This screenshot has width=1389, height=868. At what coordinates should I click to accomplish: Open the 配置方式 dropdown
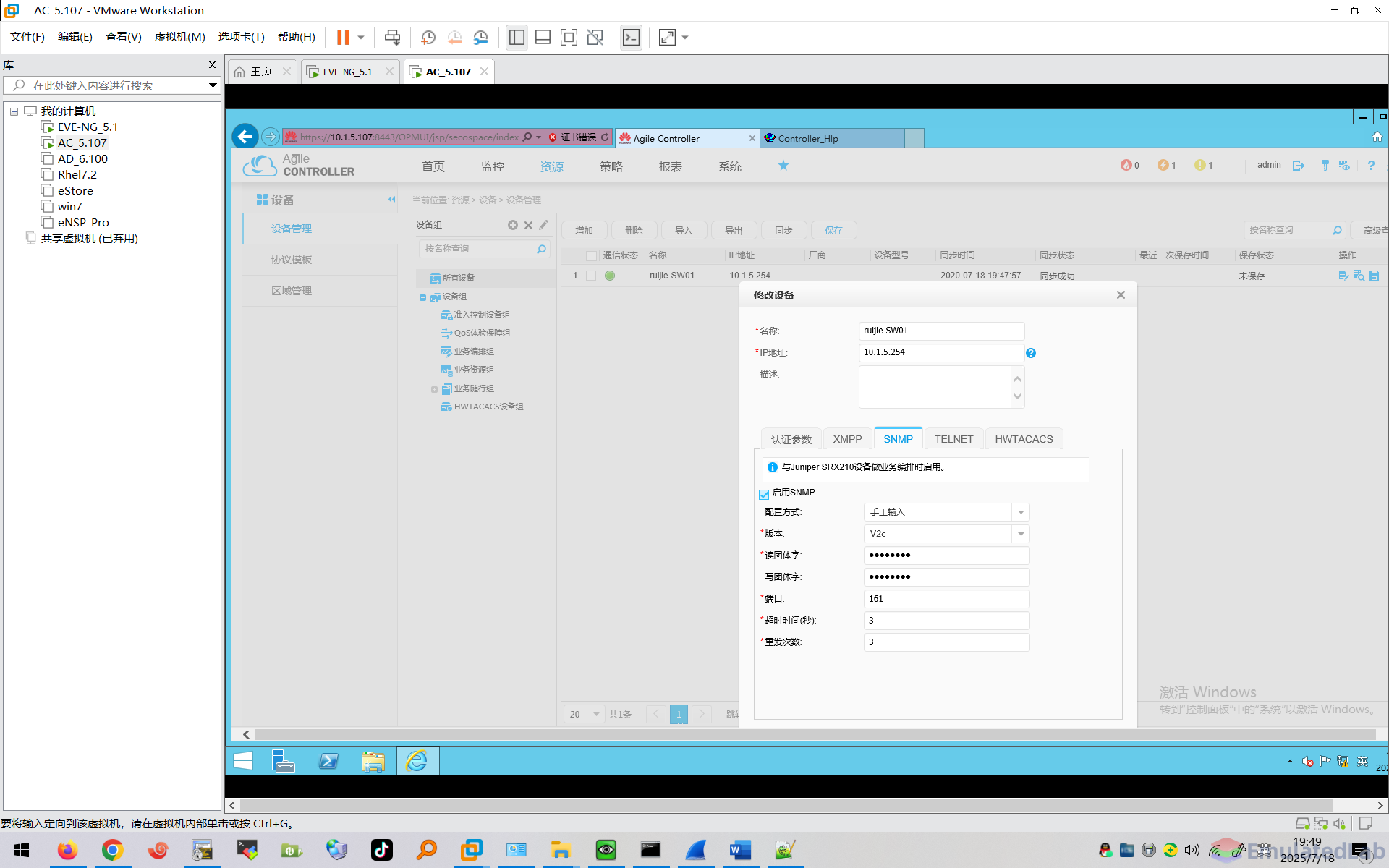pos(1020,512)
